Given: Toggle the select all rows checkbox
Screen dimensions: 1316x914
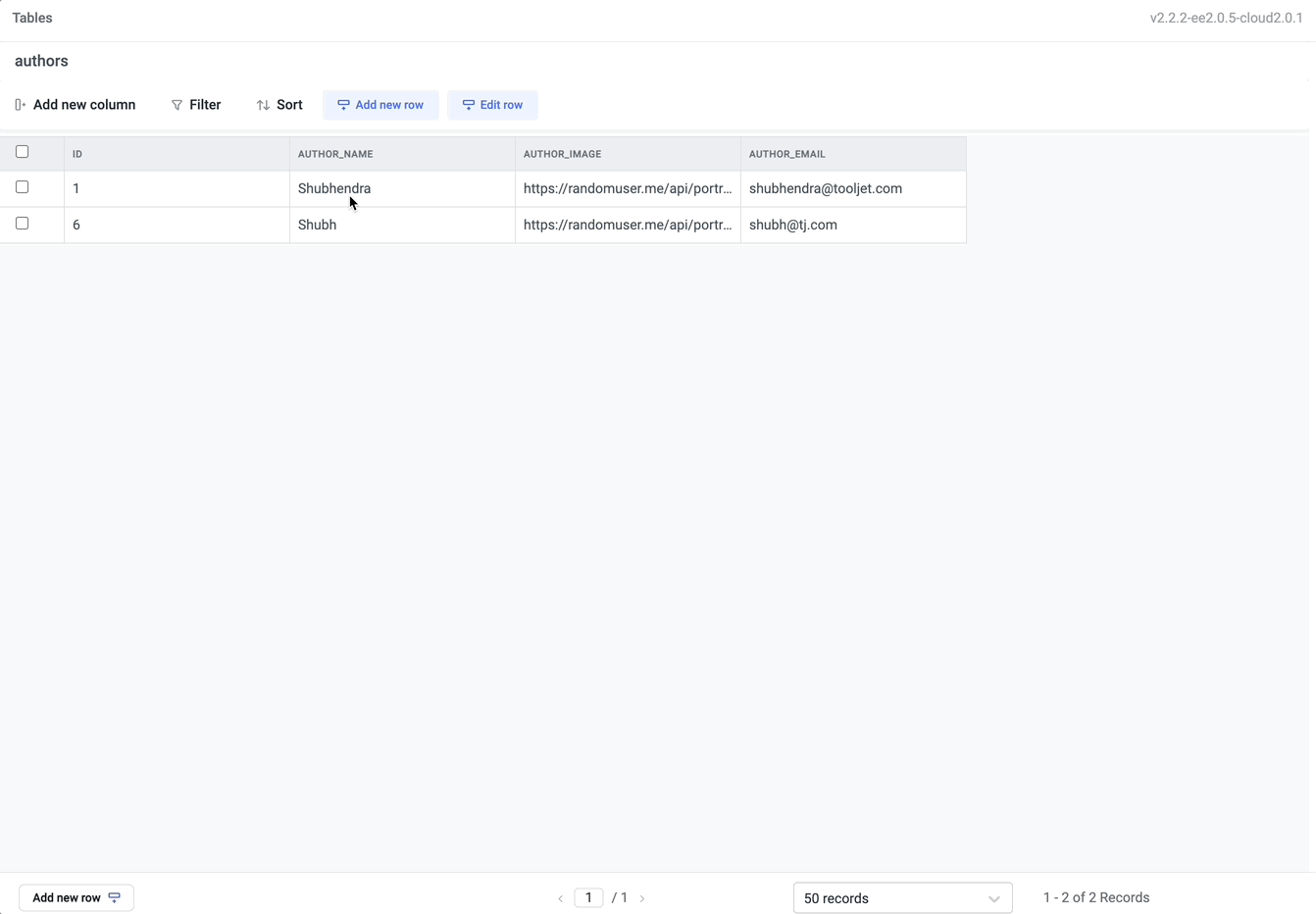Looking at the screenshot, I should (23, 152).
